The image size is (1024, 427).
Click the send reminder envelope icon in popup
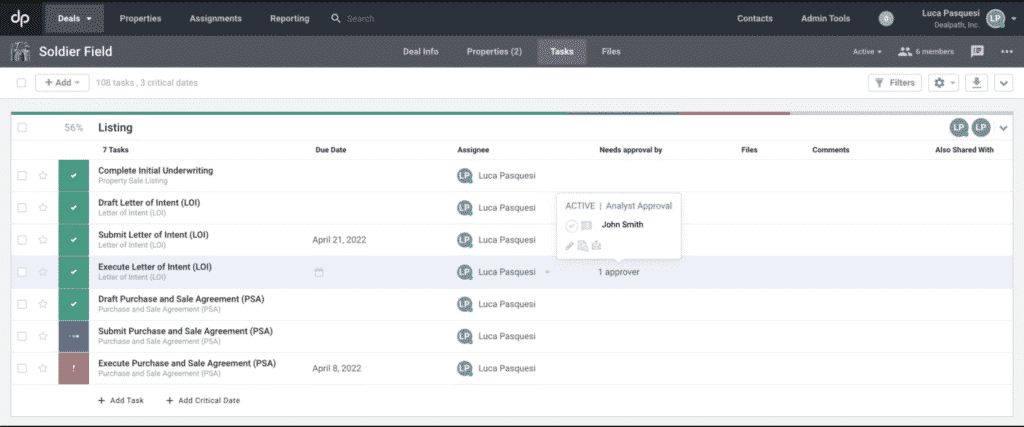pos(596,245)
